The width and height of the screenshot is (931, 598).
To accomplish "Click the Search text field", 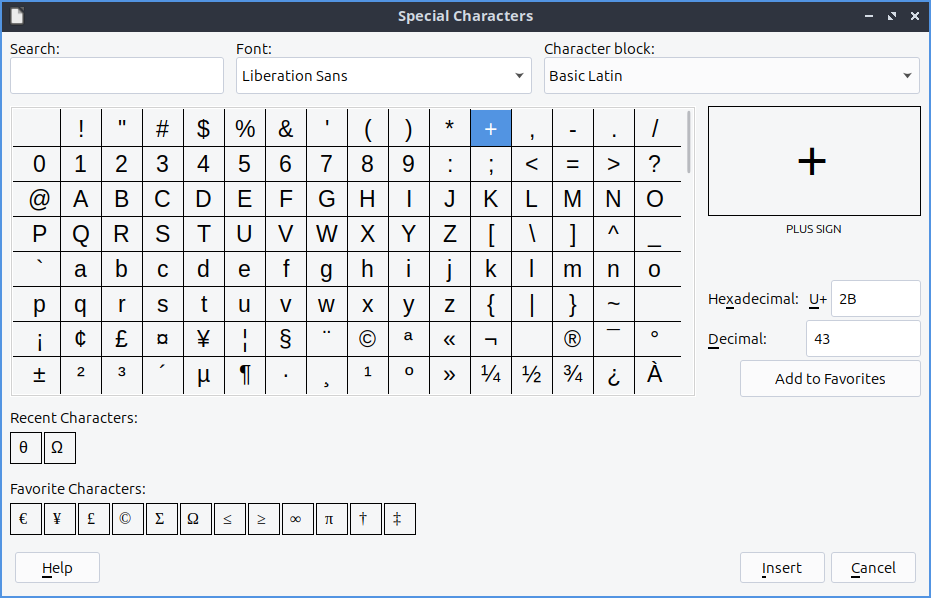I will (117, 76).
